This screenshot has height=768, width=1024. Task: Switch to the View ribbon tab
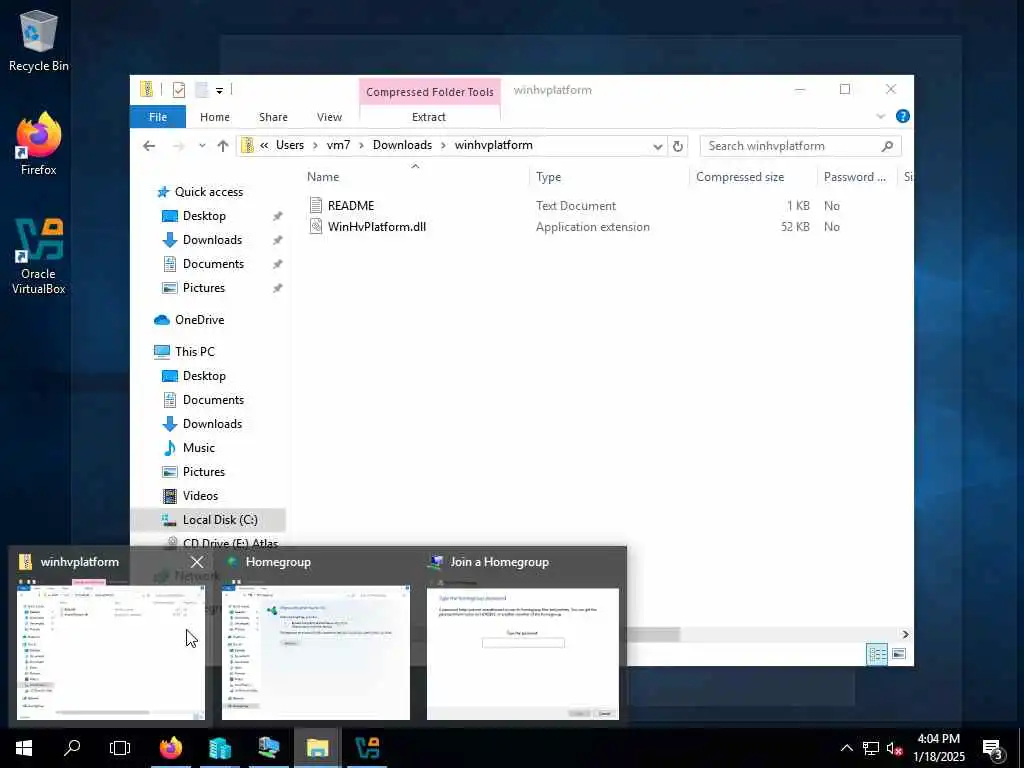tap(329, 117)
